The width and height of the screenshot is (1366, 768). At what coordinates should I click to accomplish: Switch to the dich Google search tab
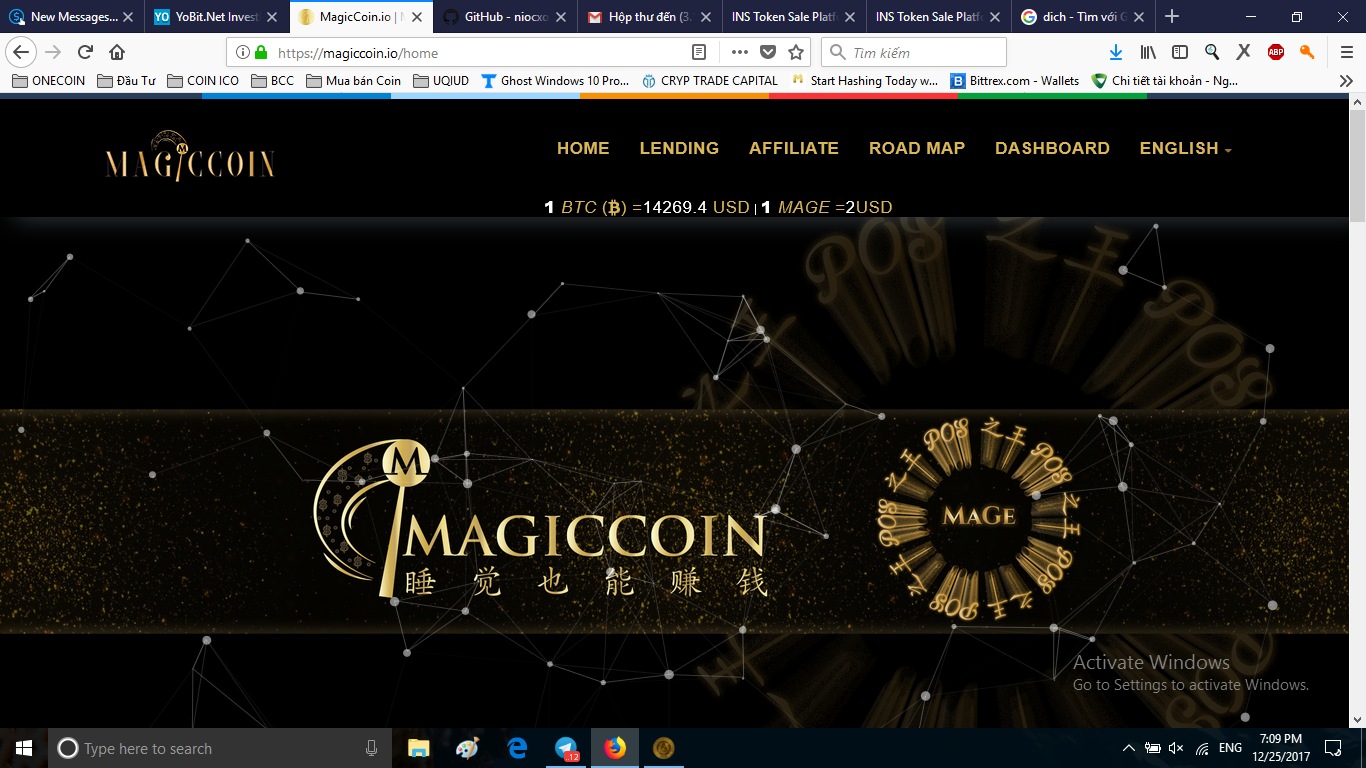[1084, 17]
